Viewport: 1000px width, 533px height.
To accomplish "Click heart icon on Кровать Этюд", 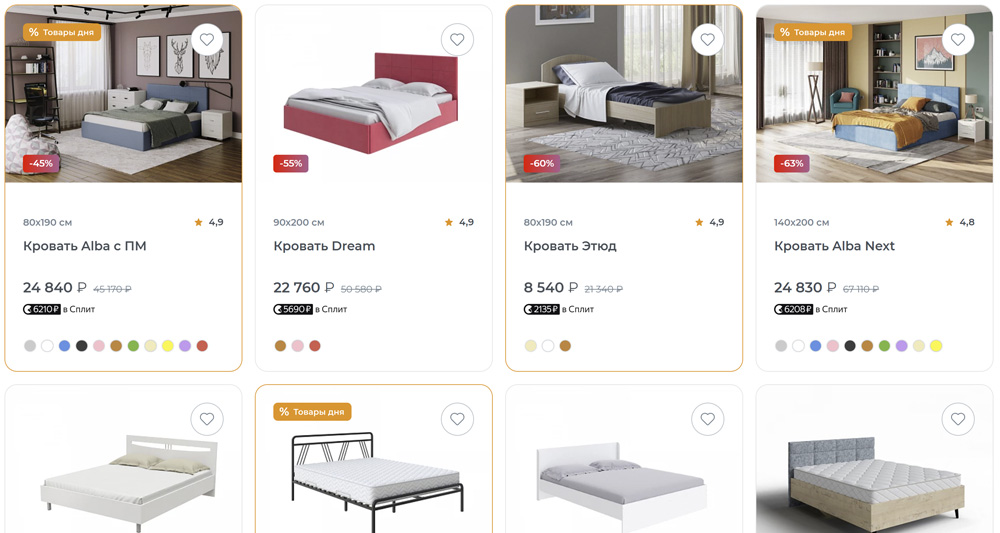I will click(708, 40).
